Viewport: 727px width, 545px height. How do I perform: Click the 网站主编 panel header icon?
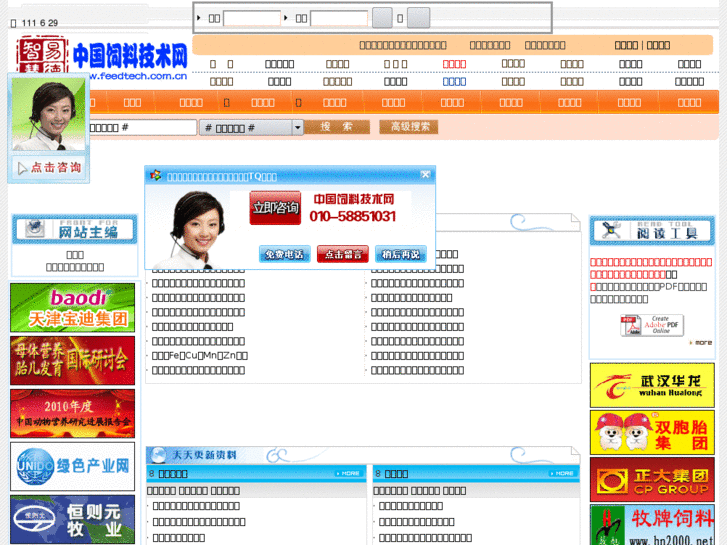[x=34, y=228]
